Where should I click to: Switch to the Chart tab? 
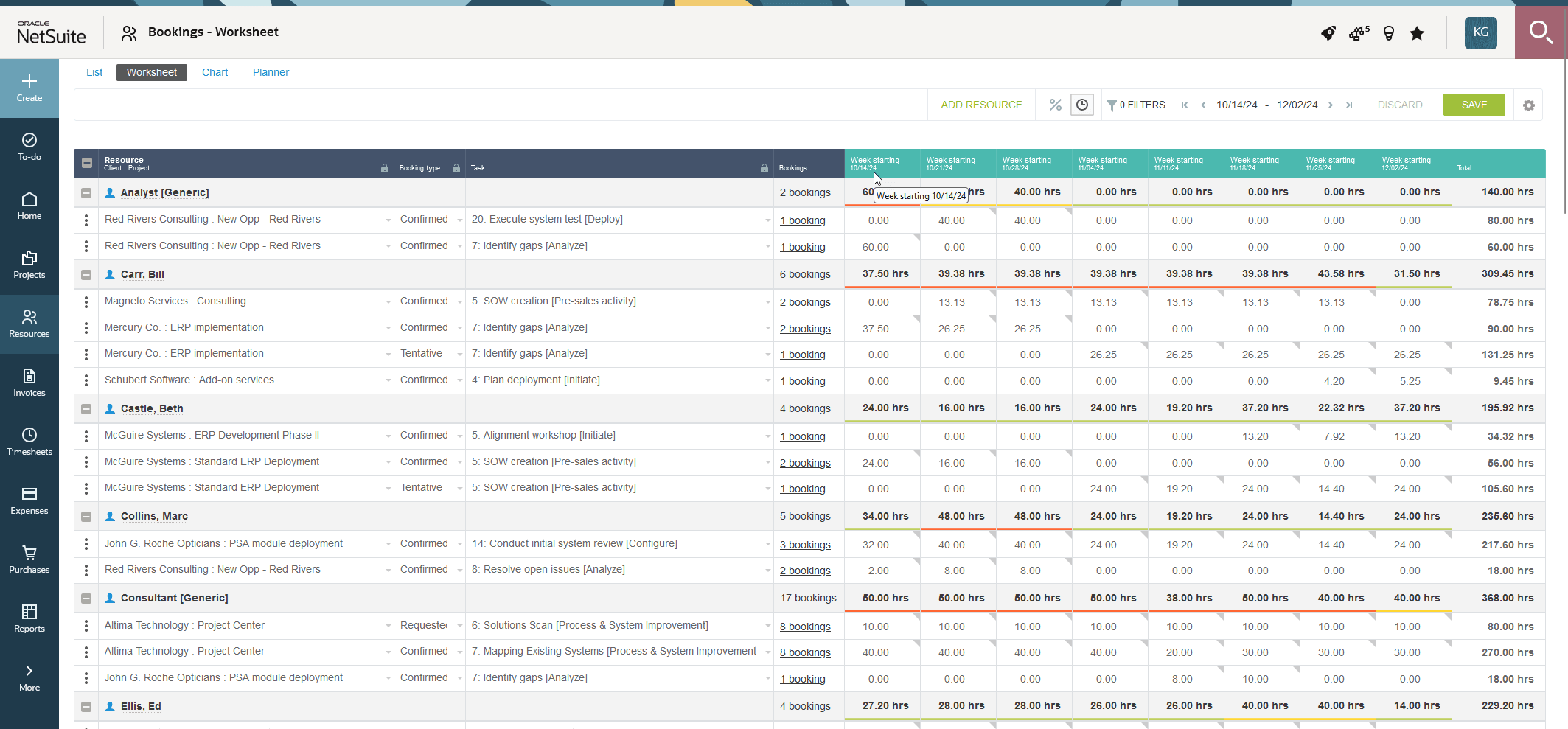(x=215, y=72)
